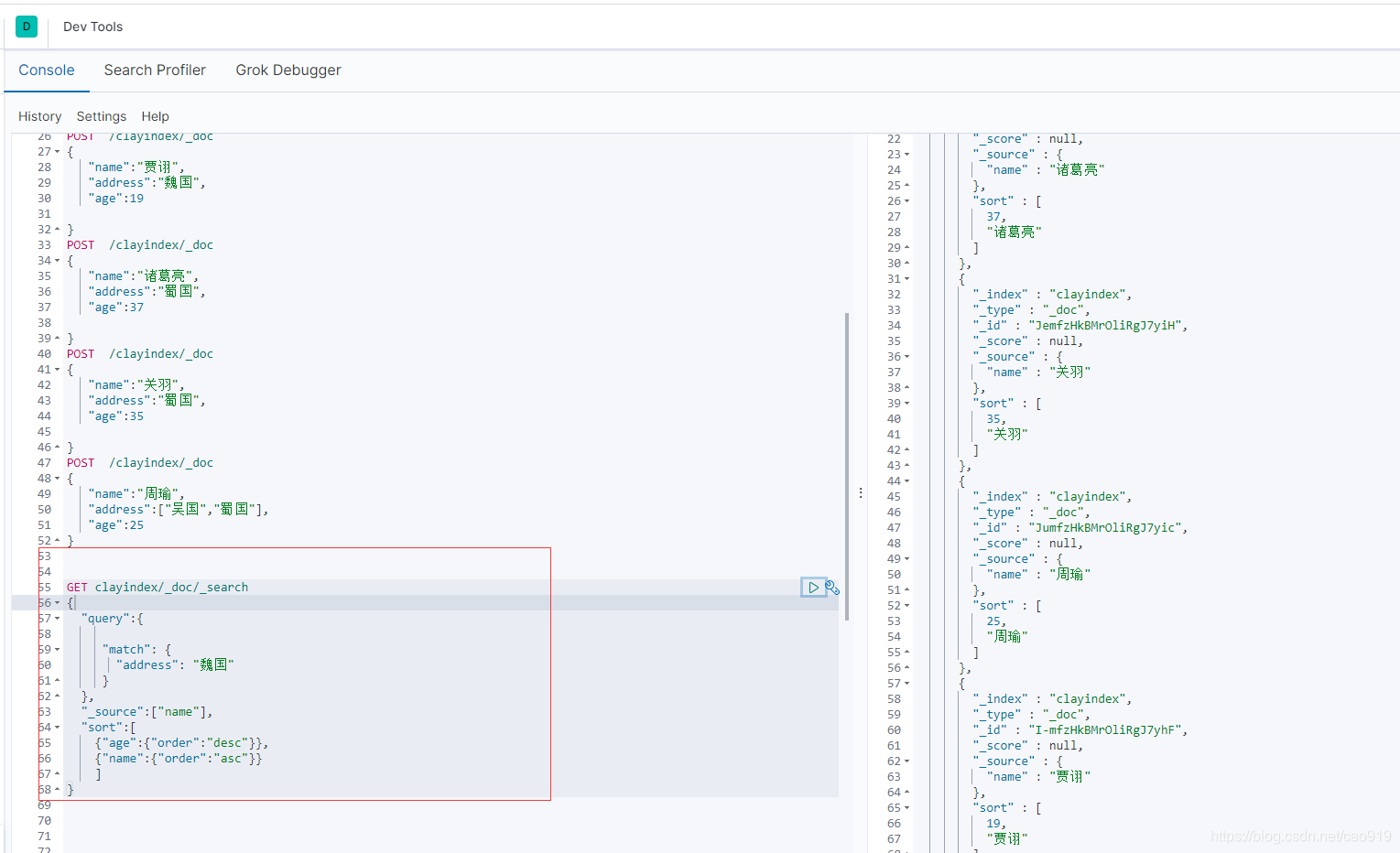1400x853 pixels.
Task: Click the _id I-mfzHkBMrOliRgJ7yhF output line
Action: [1080, 730]
